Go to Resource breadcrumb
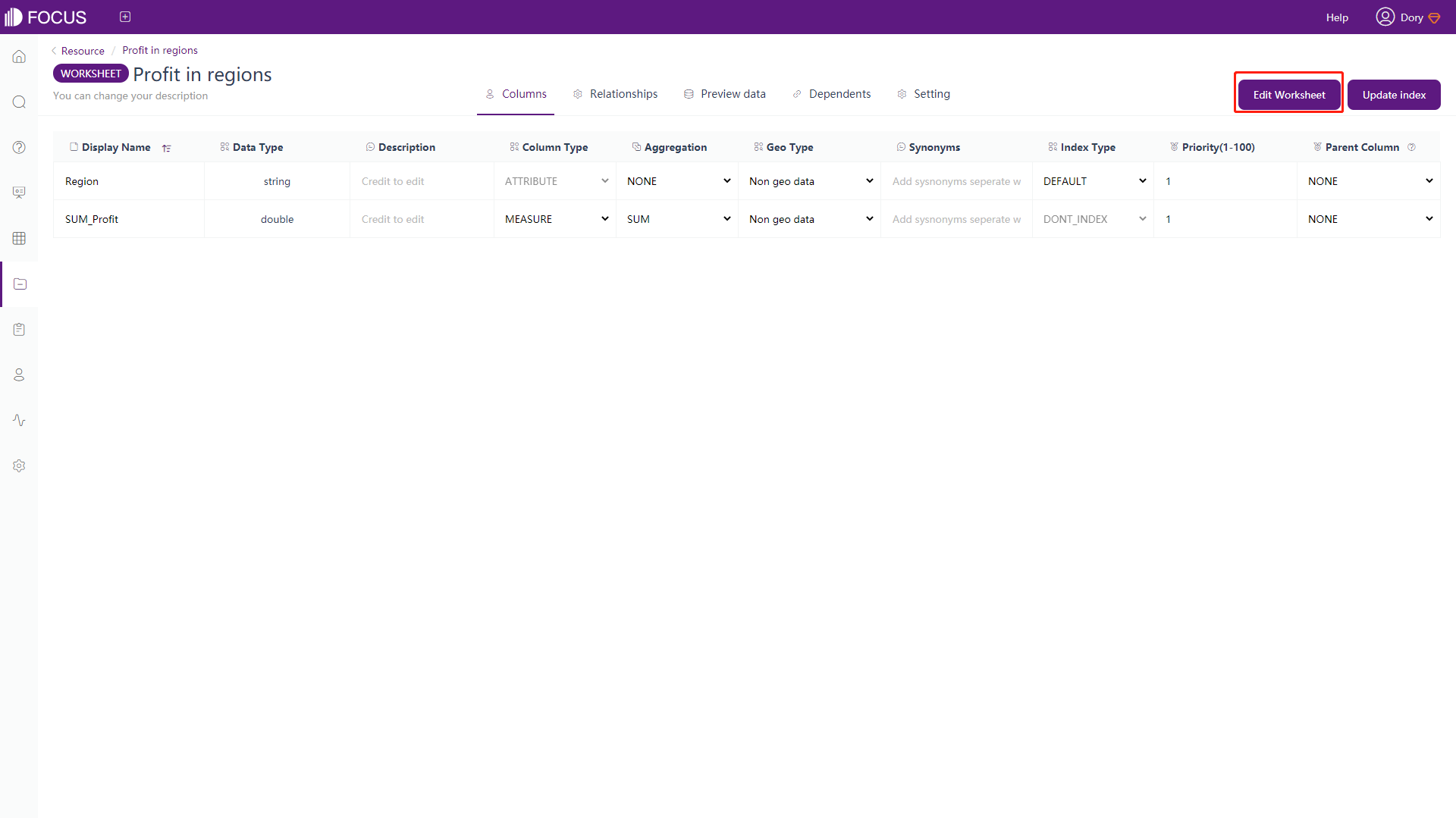This screenshot has width=1456, height=818. point(83,51)
